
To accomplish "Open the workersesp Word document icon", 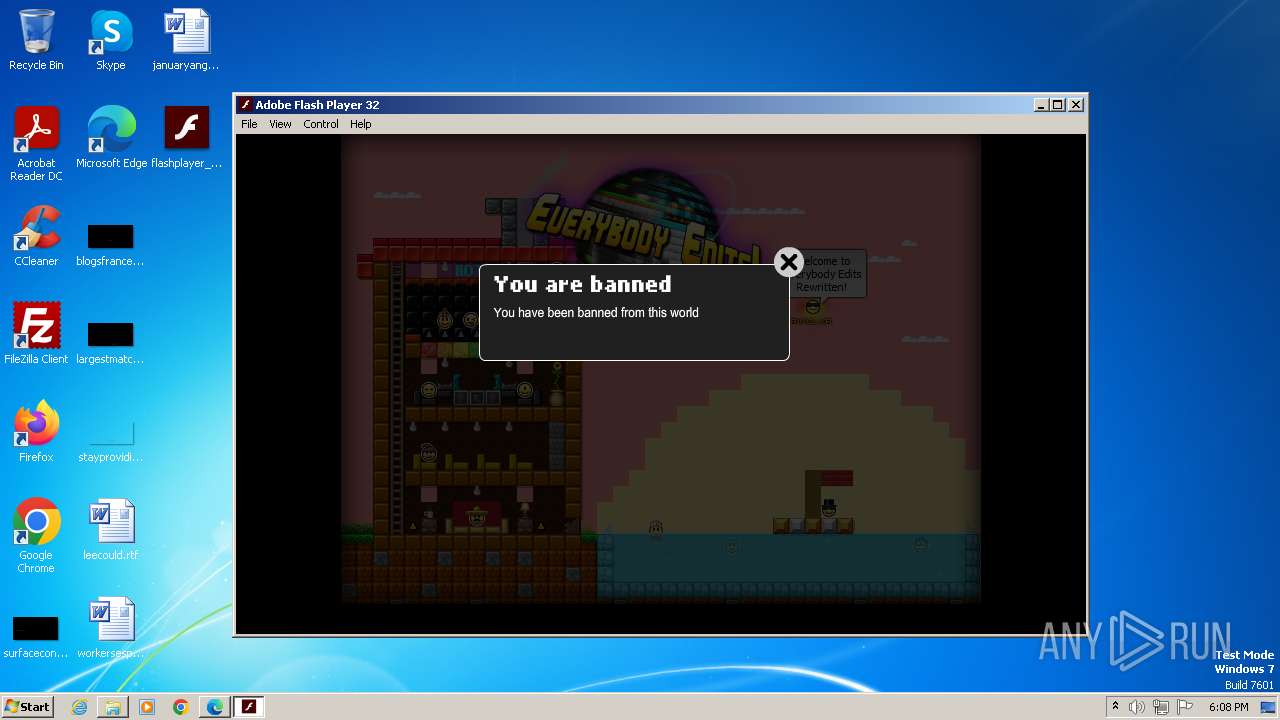I will tap(111, 628).
